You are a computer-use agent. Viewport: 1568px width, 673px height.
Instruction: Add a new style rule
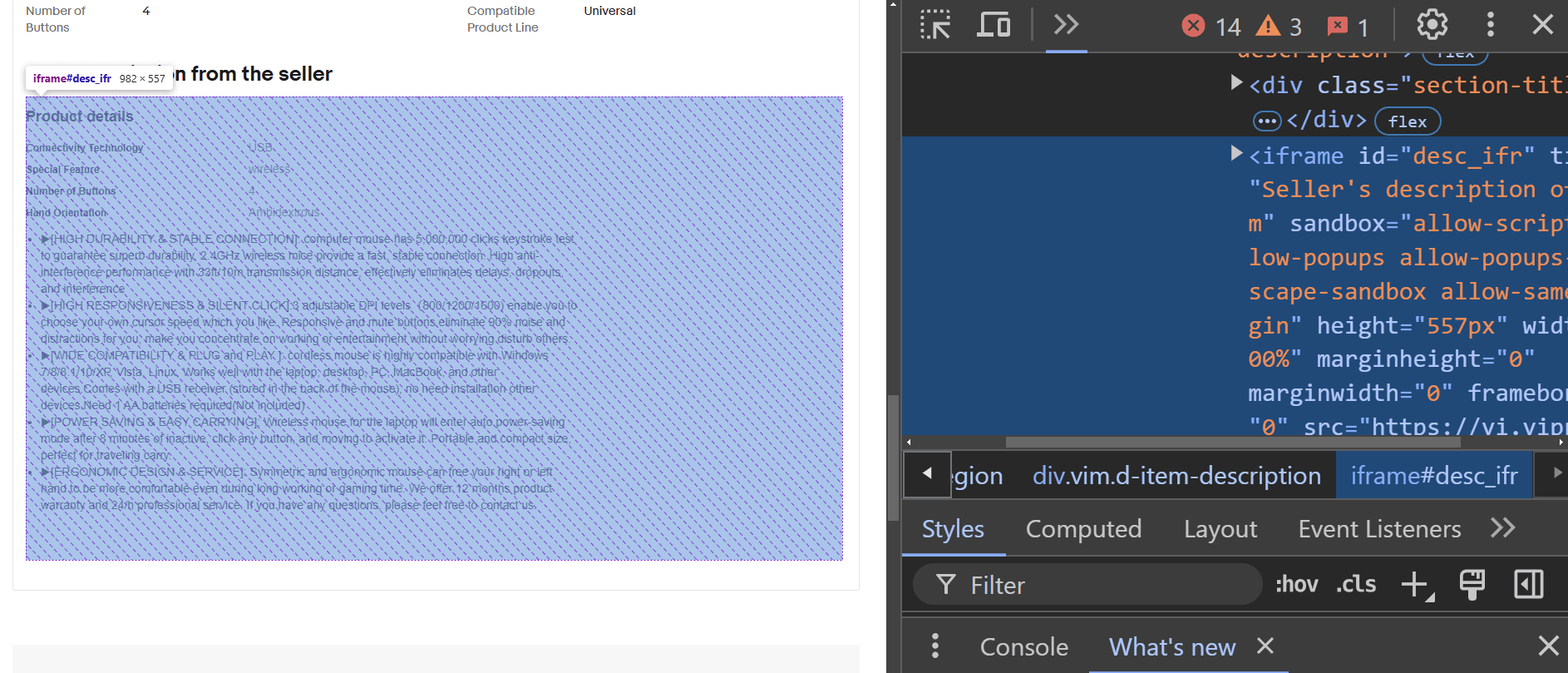click(x=1417, y=585)
